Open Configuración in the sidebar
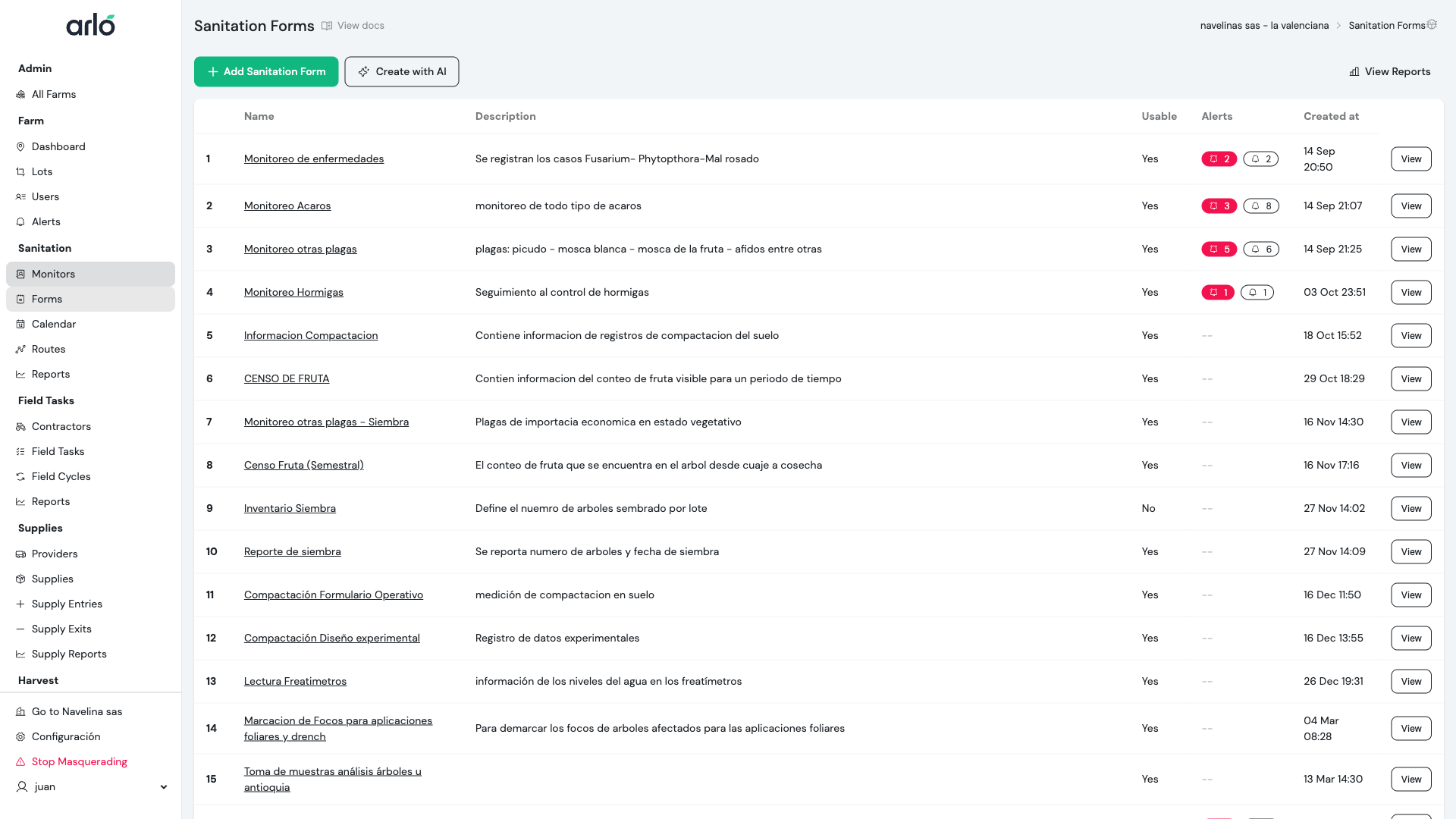This screenshot has height=819, width=1456. pyautogui.click(x=67, y=736)
